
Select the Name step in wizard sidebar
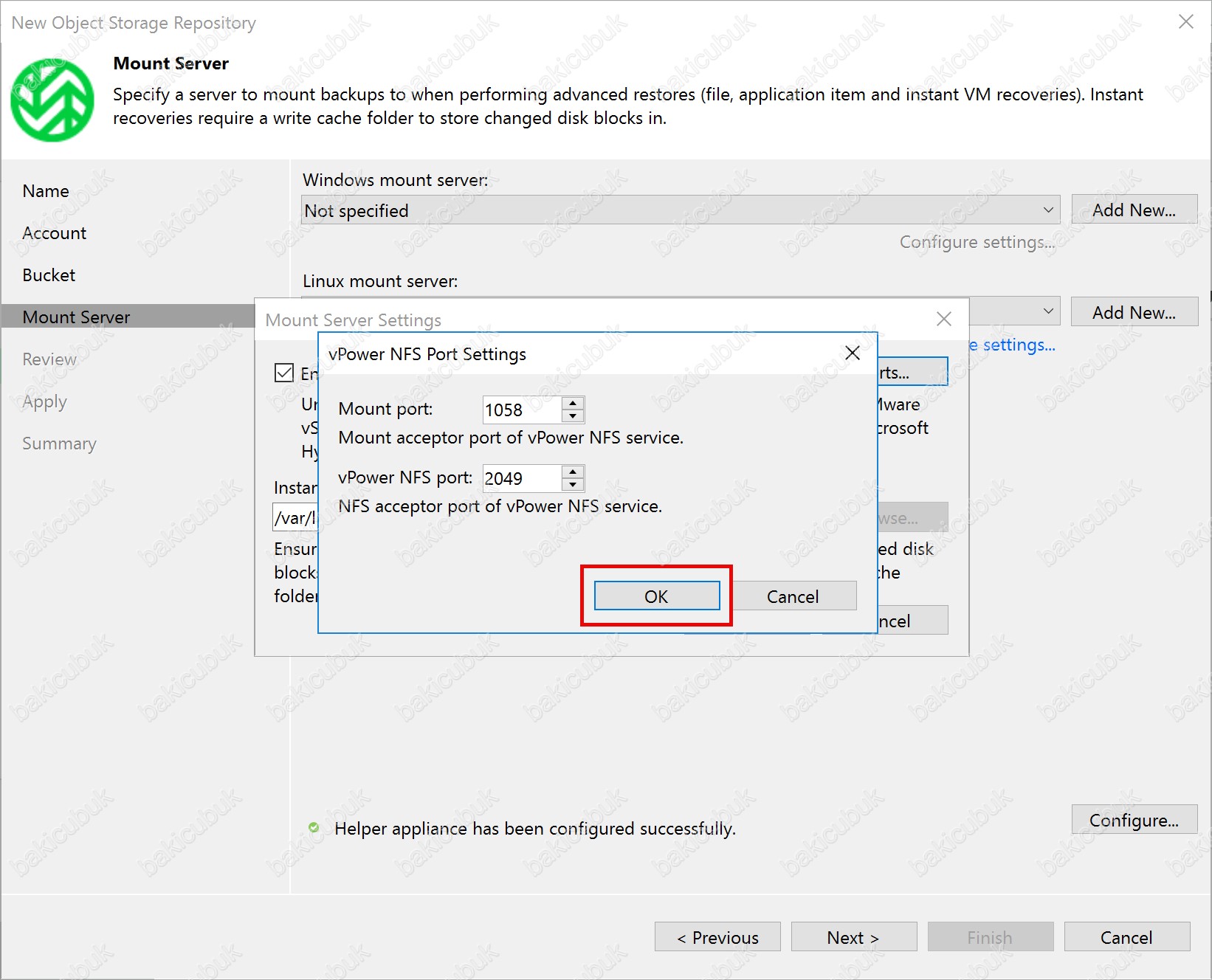(46, 191)
